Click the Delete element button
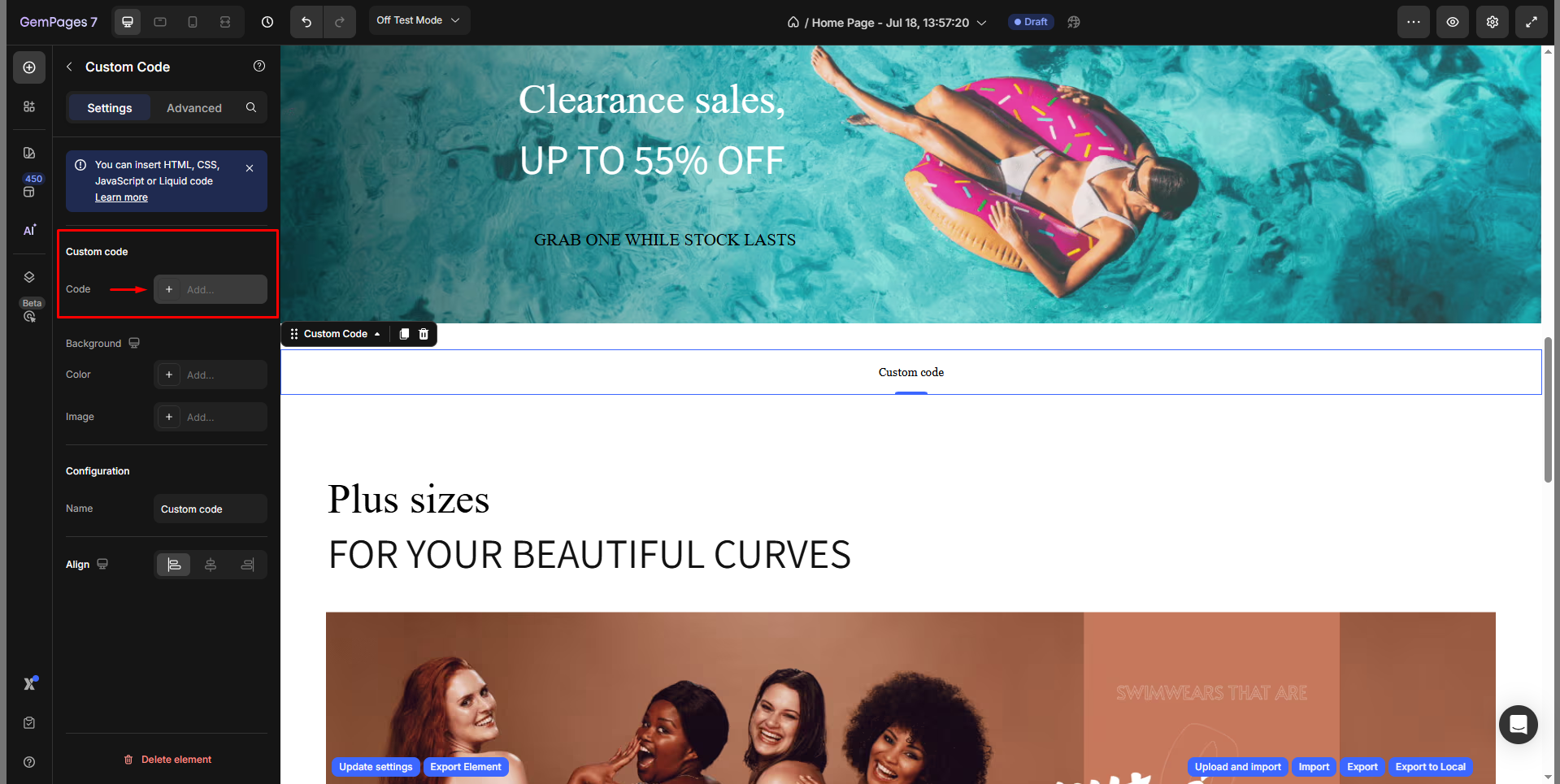 pos(167,760)
